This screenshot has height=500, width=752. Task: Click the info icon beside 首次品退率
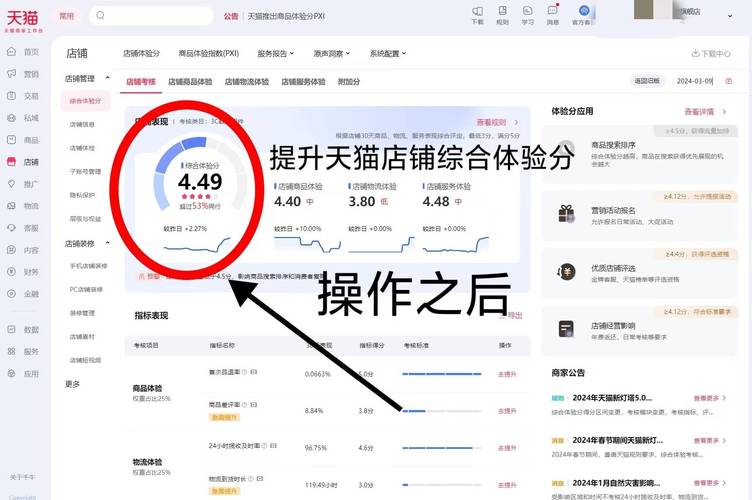tap(245, 372)
